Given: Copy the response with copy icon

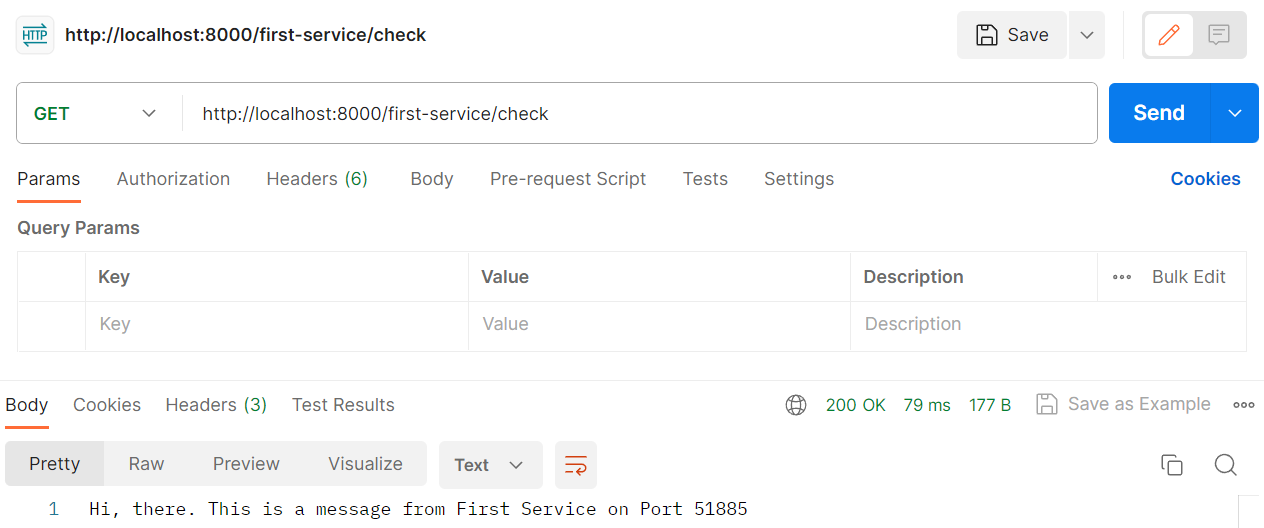Looking at the screenshot, I should coord(1171,465).
